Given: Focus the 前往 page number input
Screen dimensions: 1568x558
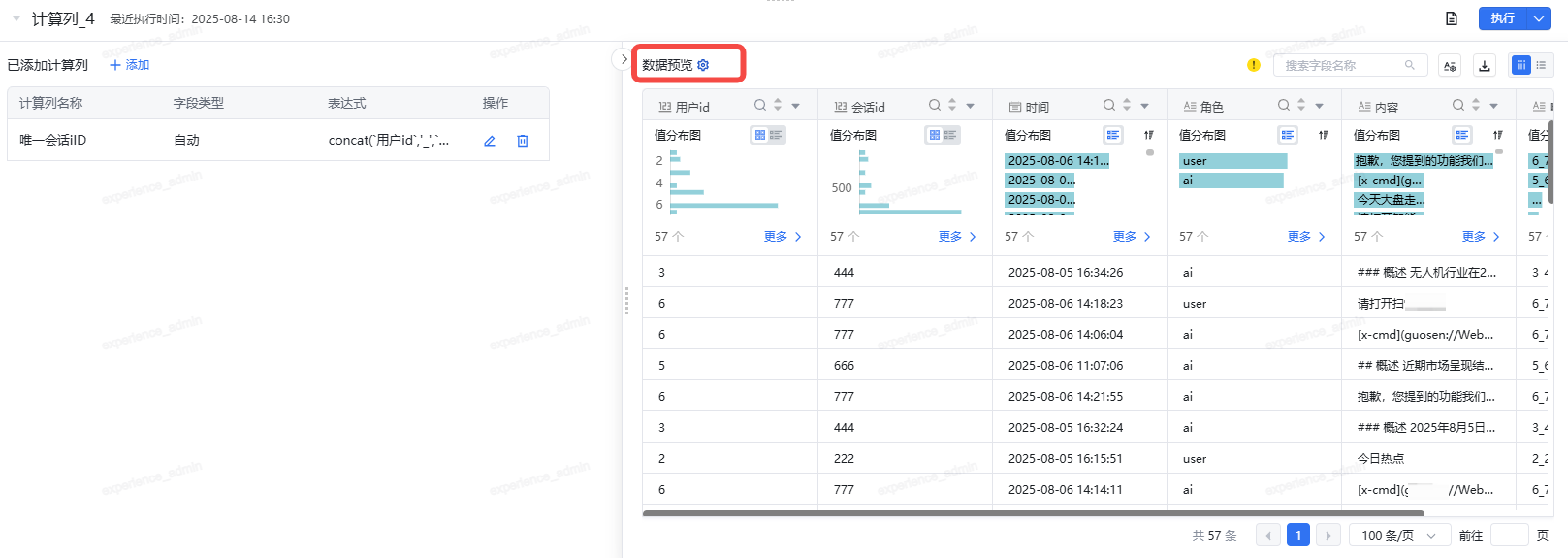Looking at the screenshot, I should pyautogui.click(x=1510, y=535).
